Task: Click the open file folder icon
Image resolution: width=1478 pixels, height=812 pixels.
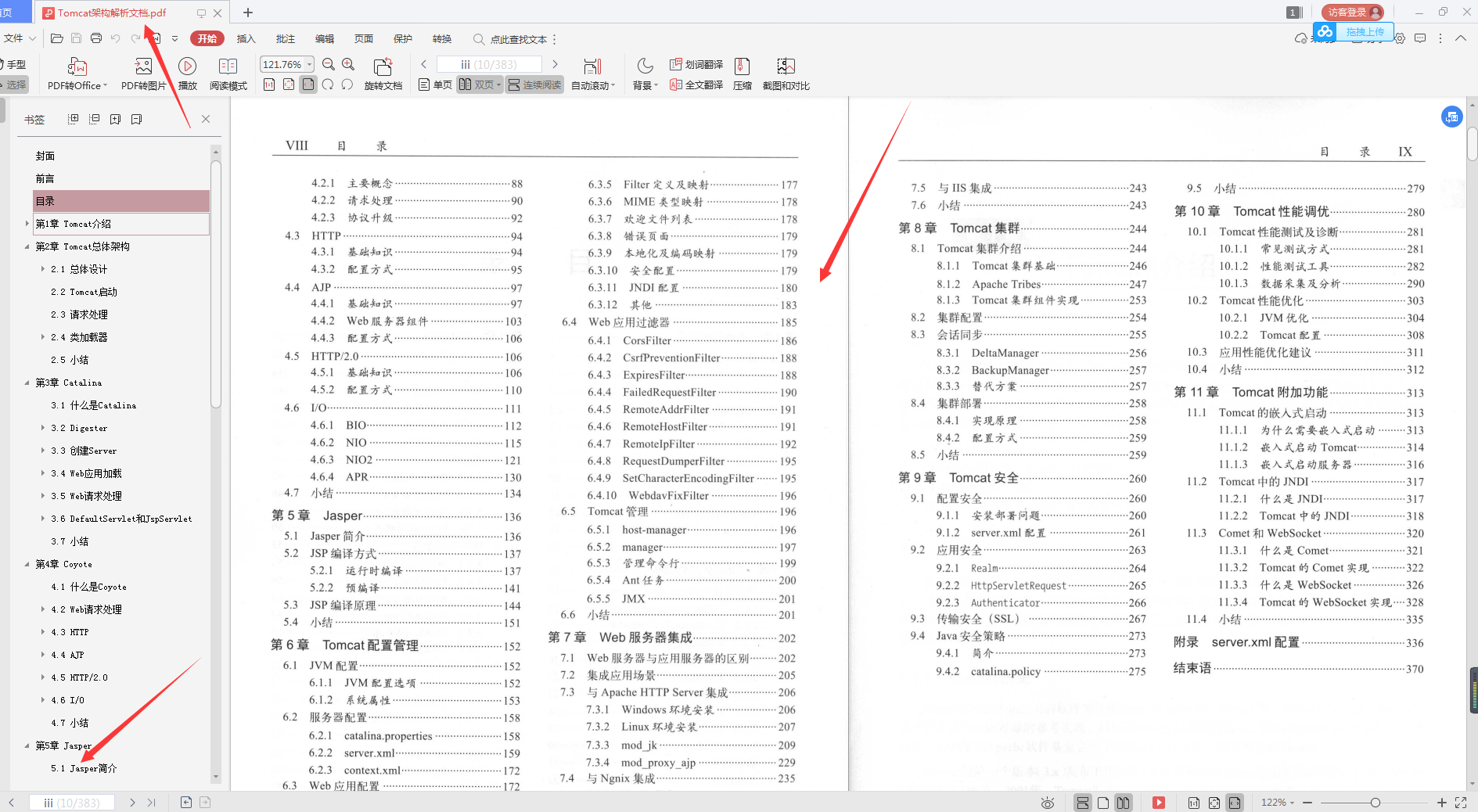Action: [x=56, y=38]
